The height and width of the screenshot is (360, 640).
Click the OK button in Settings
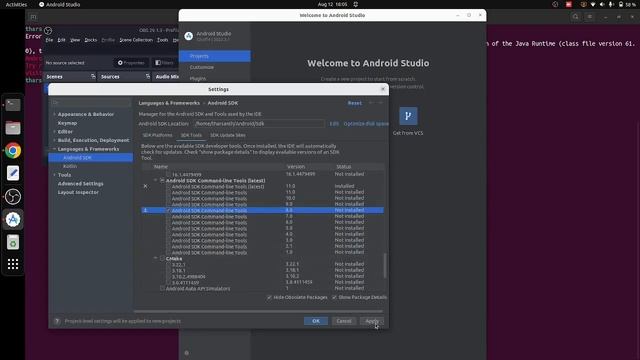coord(316,321)
